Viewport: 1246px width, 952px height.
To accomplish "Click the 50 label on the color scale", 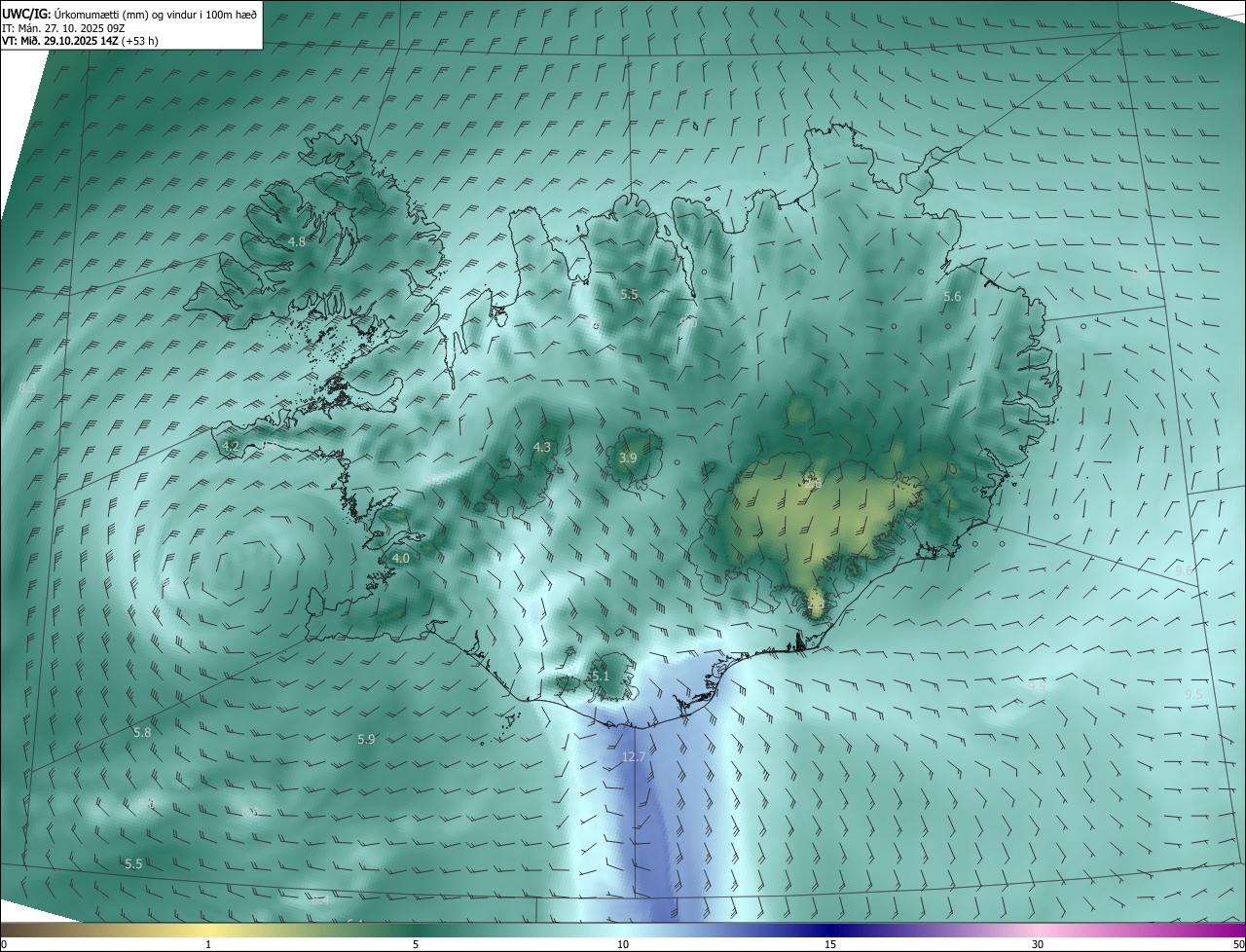I will click(1238, 945).
